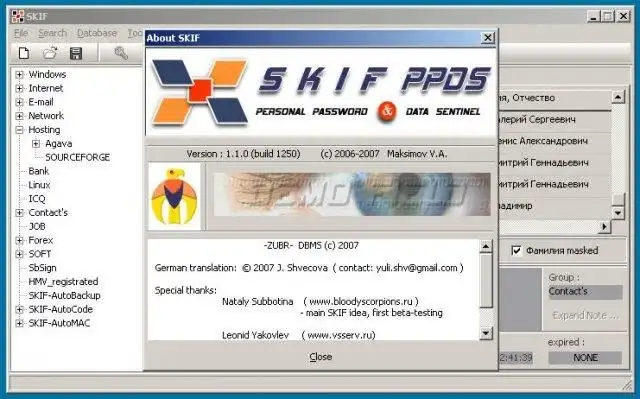Viewport: 640px width, 399px height.
Task: Click the Close button in About dialog
Action: coord(320,357)
